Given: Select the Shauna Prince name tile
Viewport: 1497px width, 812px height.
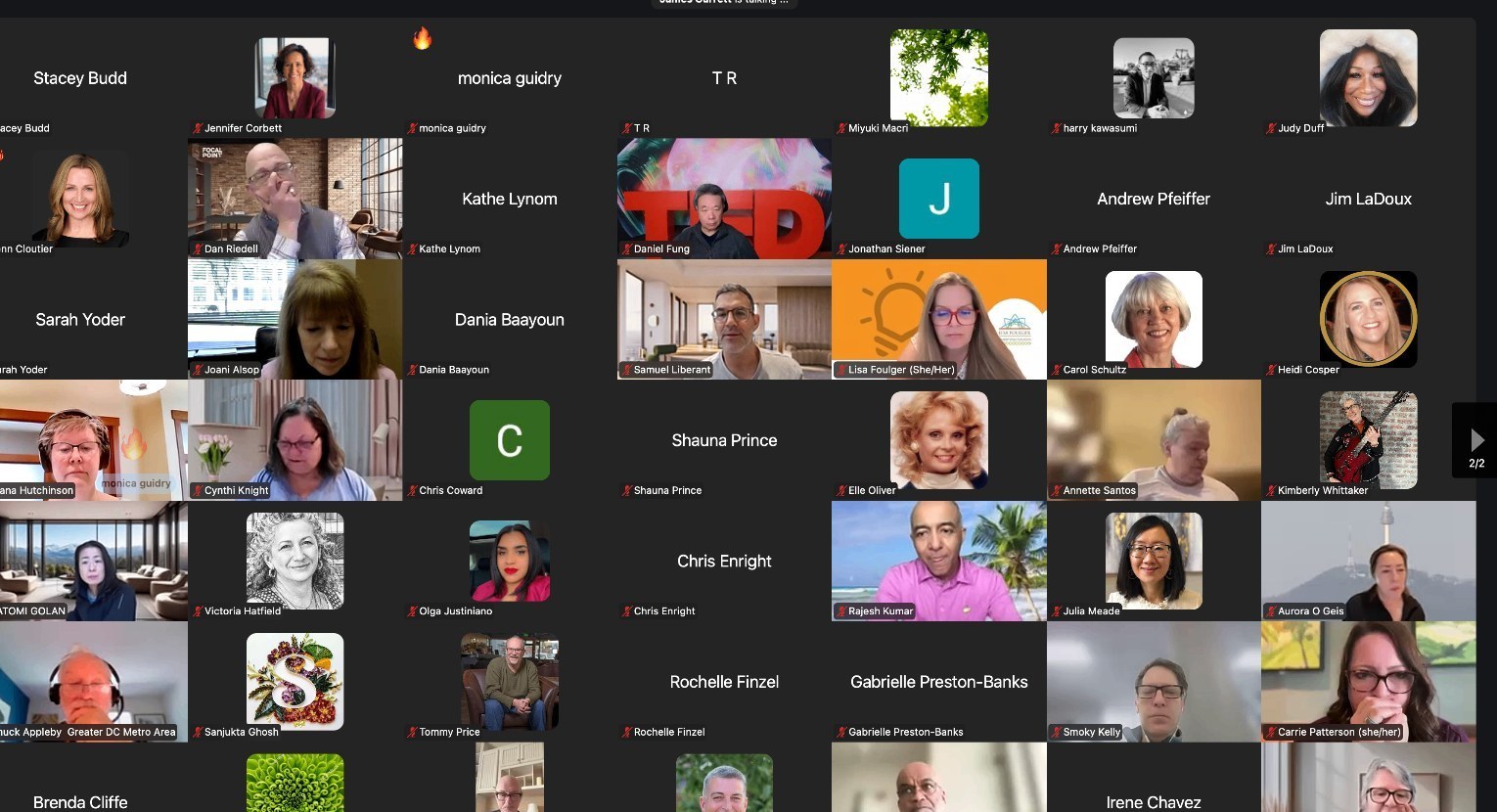Looking at the screenshot, I should pos(724,440).
